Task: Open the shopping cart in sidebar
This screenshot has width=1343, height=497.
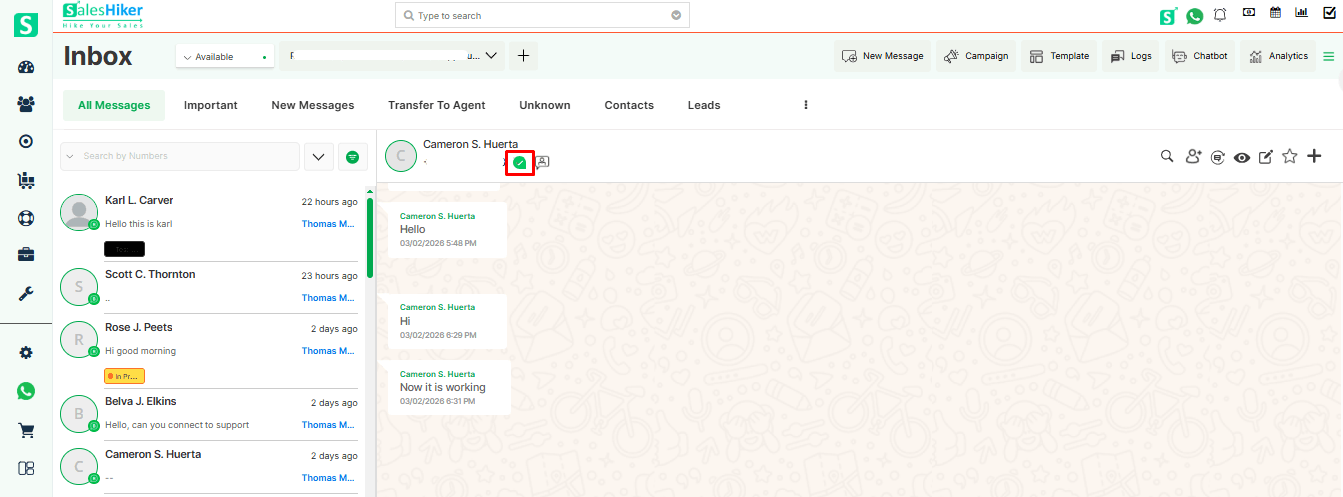Action: pyautogui.click(x=26, y=430)
